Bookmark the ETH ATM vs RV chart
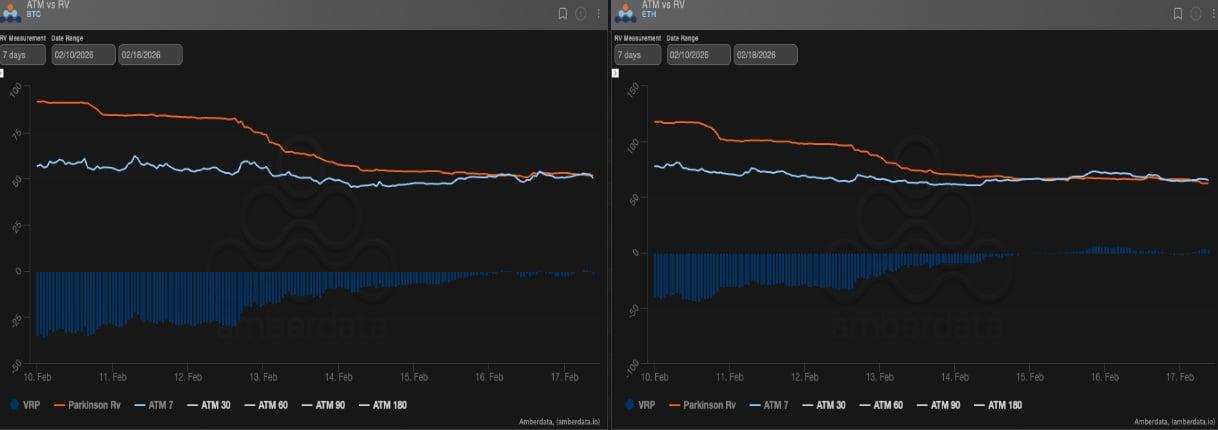Viewport: 1218px width, 430px height. (x=1178, y=14)
